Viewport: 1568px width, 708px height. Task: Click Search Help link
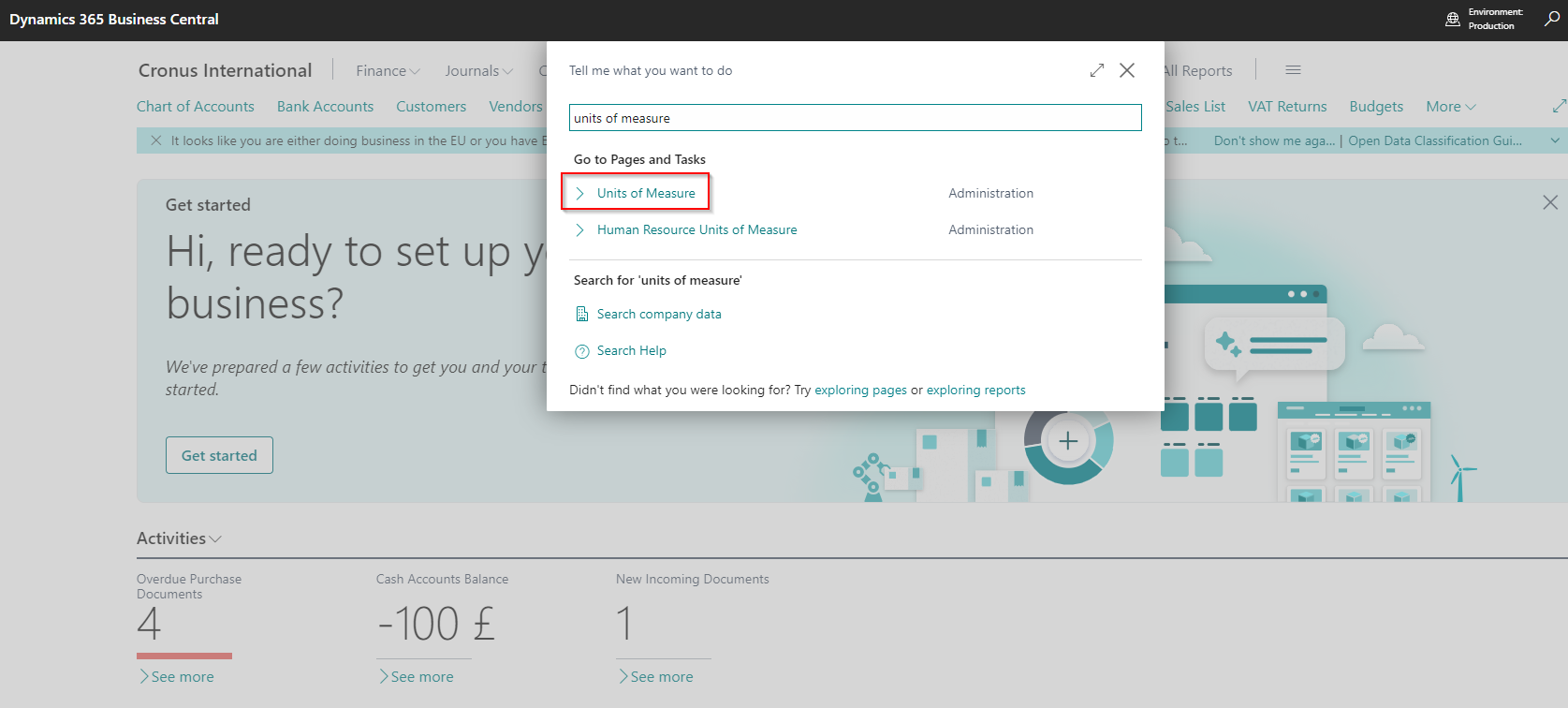pos(632,351)
